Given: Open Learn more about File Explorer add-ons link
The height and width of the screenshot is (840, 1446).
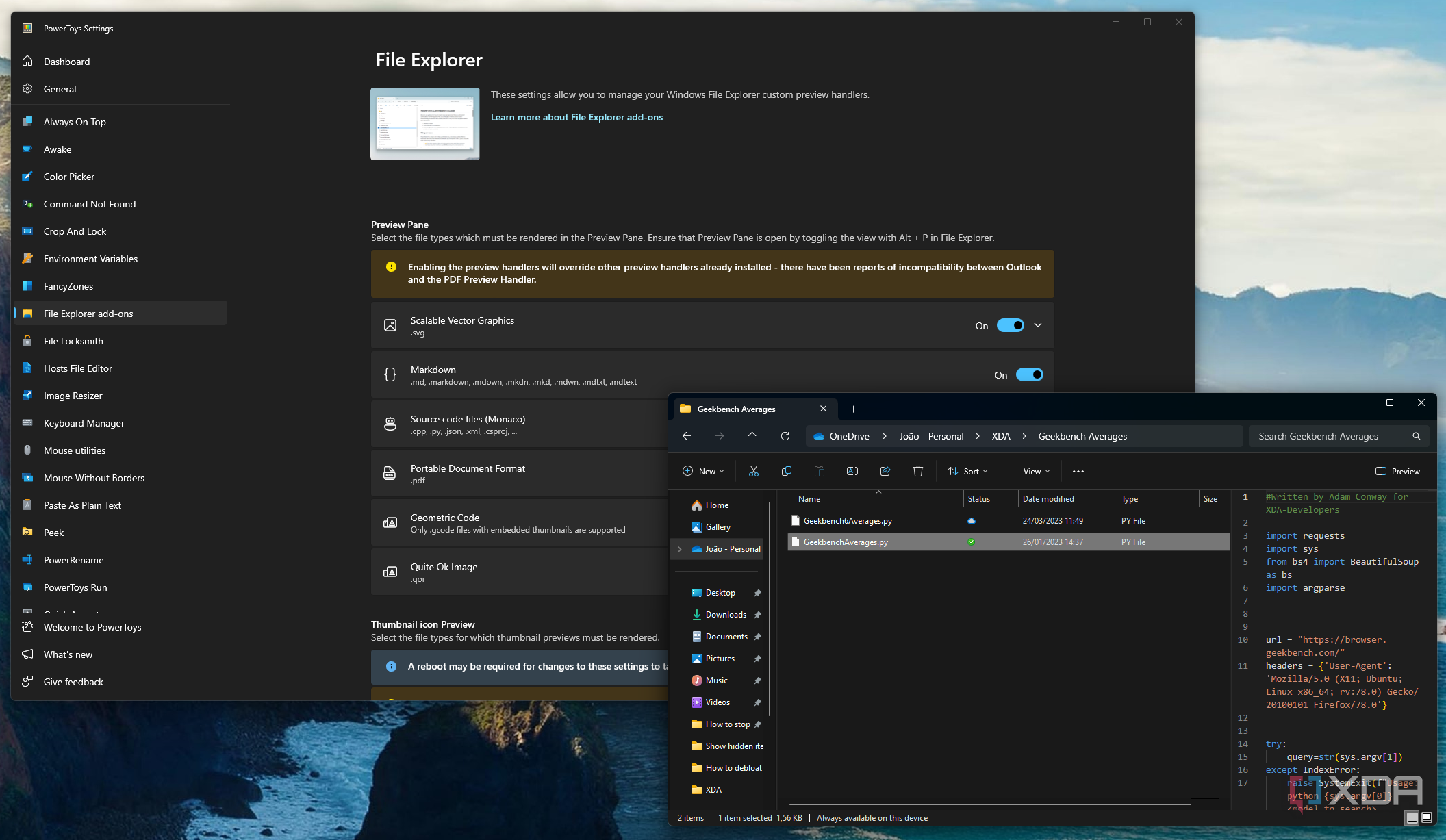Looking at the screenshot, I should [576, 117].
